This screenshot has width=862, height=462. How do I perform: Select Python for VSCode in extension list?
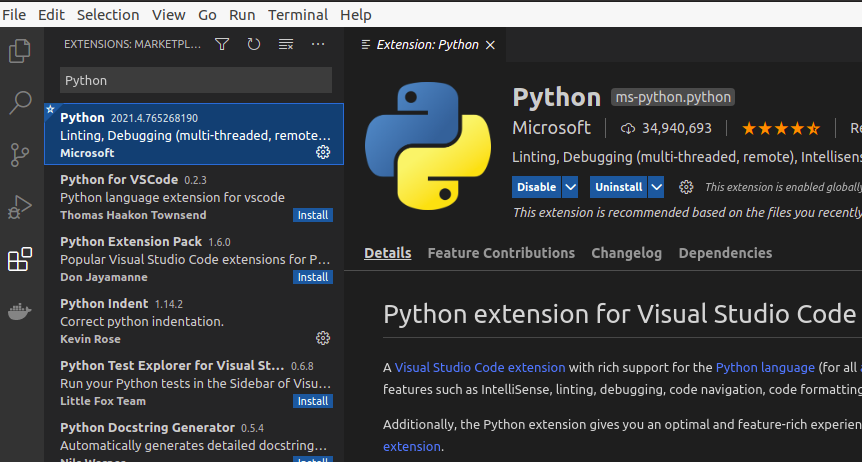coord(194,196)
